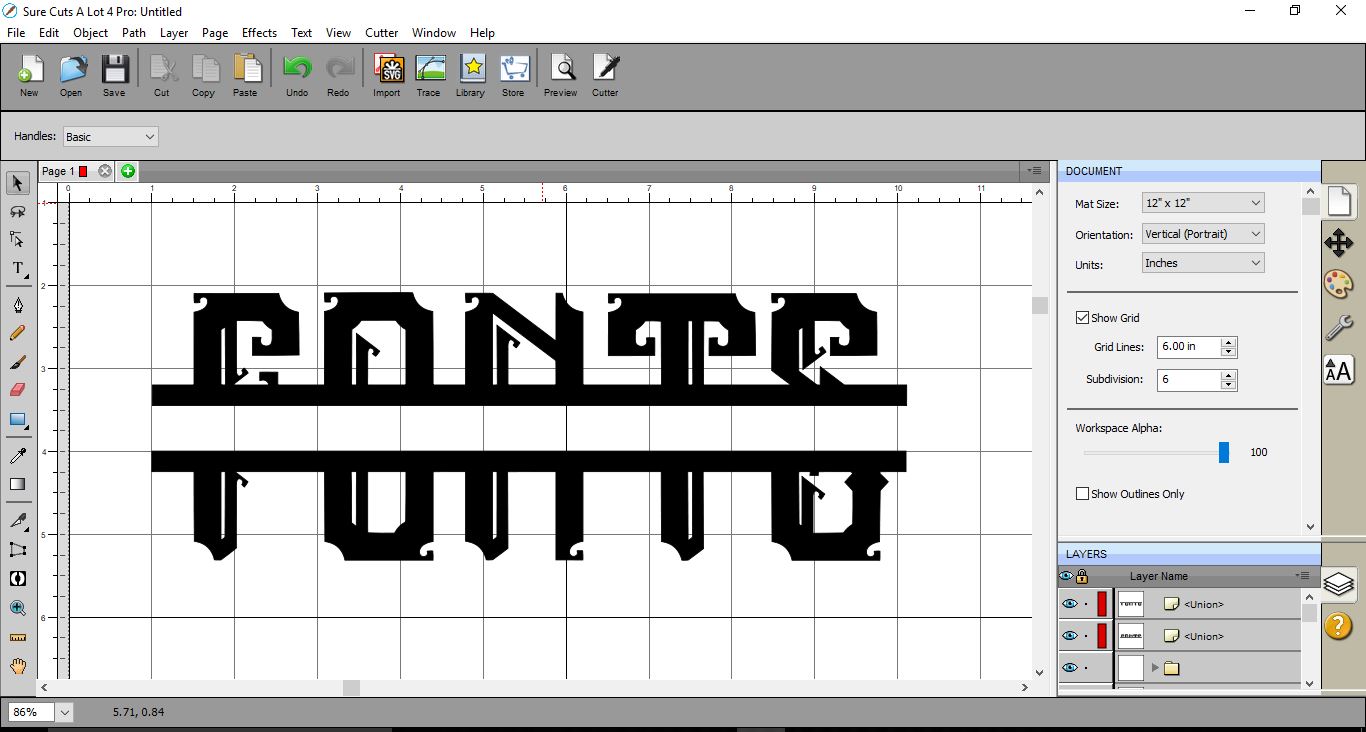Viewport: 1366px width, 732px height.
Task: Select the Text tool
Action: click(17, 268)
